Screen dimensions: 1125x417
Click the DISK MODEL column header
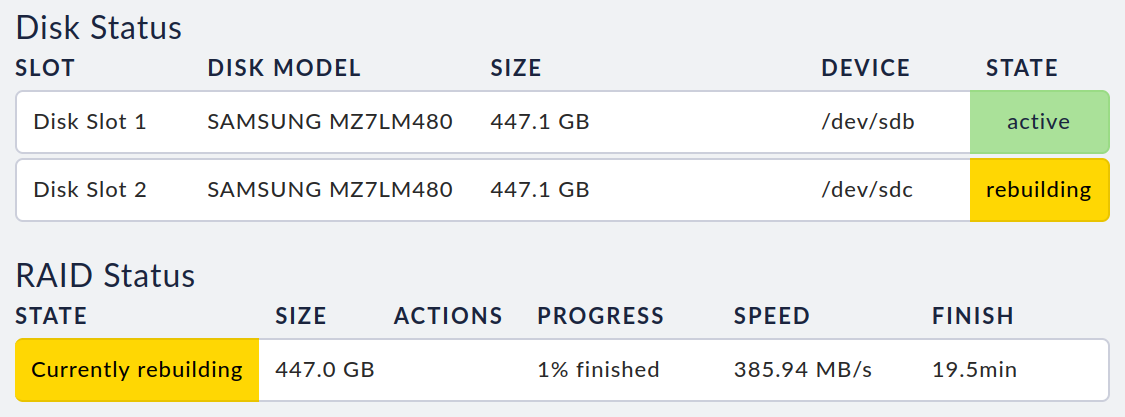[x=284, y=69]
